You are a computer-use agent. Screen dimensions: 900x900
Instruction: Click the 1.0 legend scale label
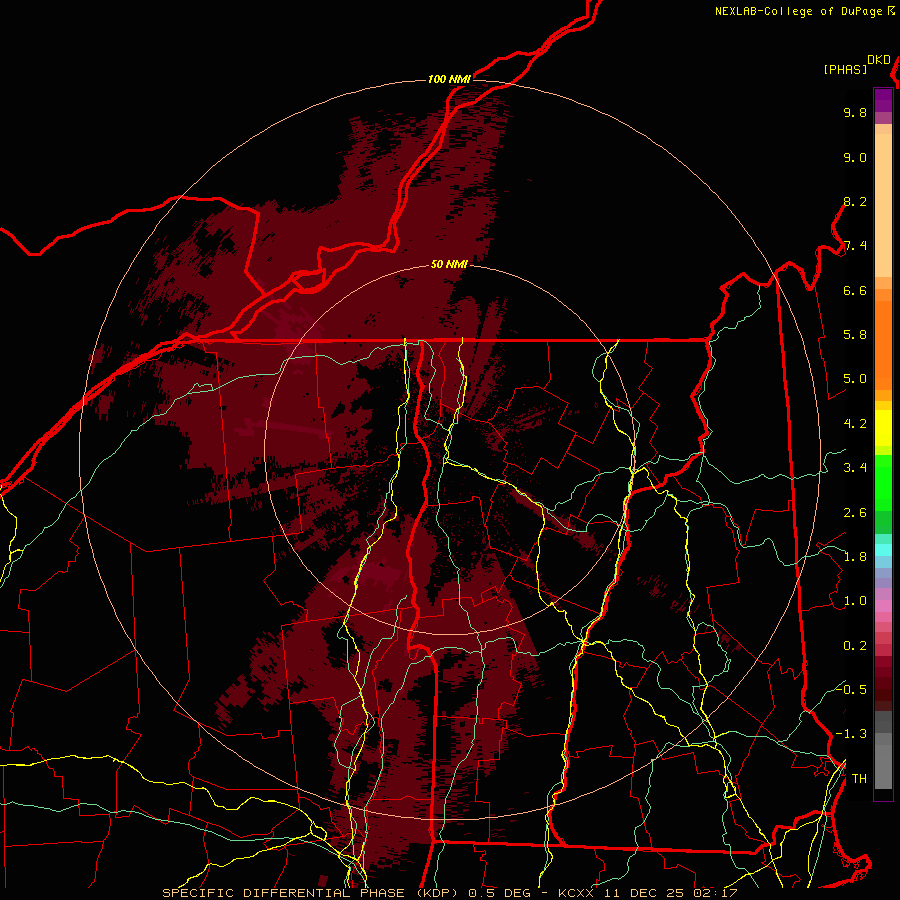point(855,601)
